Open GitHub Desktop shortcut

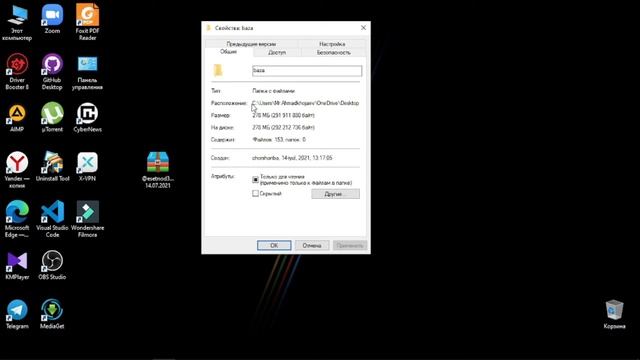point(52,72)
